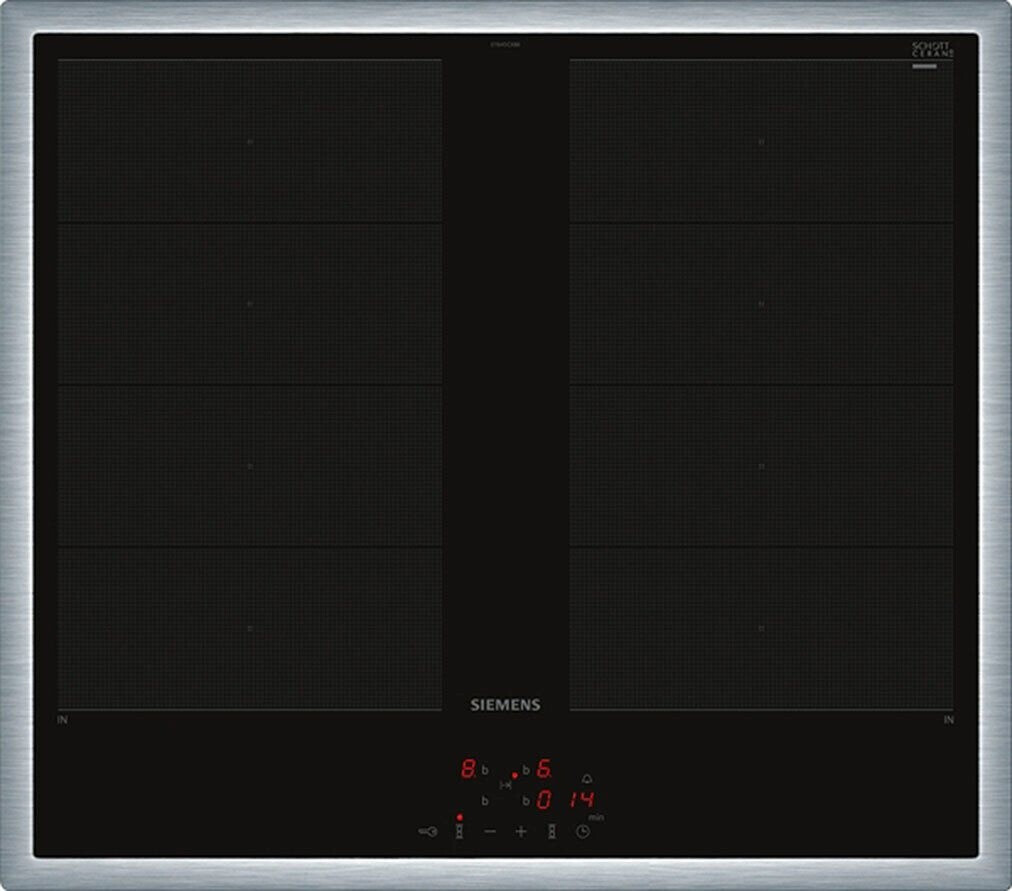Tap the zone link icon between displays
Screen dimensions: 1012x891
click(506, 785)
